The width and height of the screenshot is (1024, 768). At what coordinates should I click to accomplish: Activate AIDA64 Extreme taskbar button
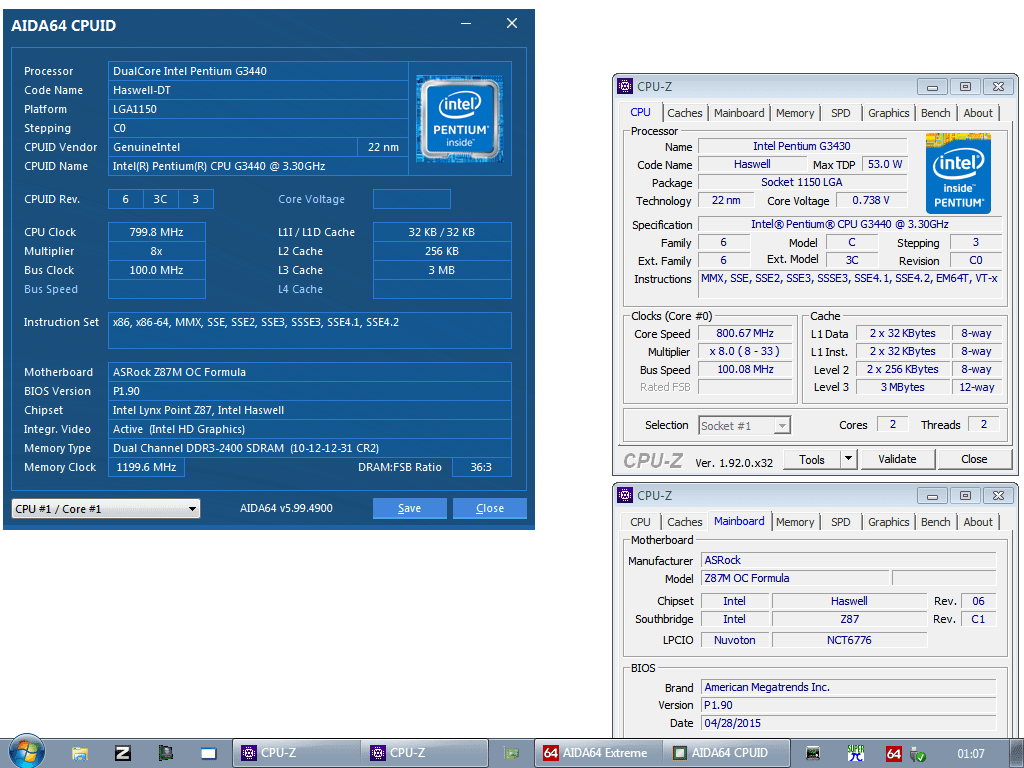click(x=598, y=753)
